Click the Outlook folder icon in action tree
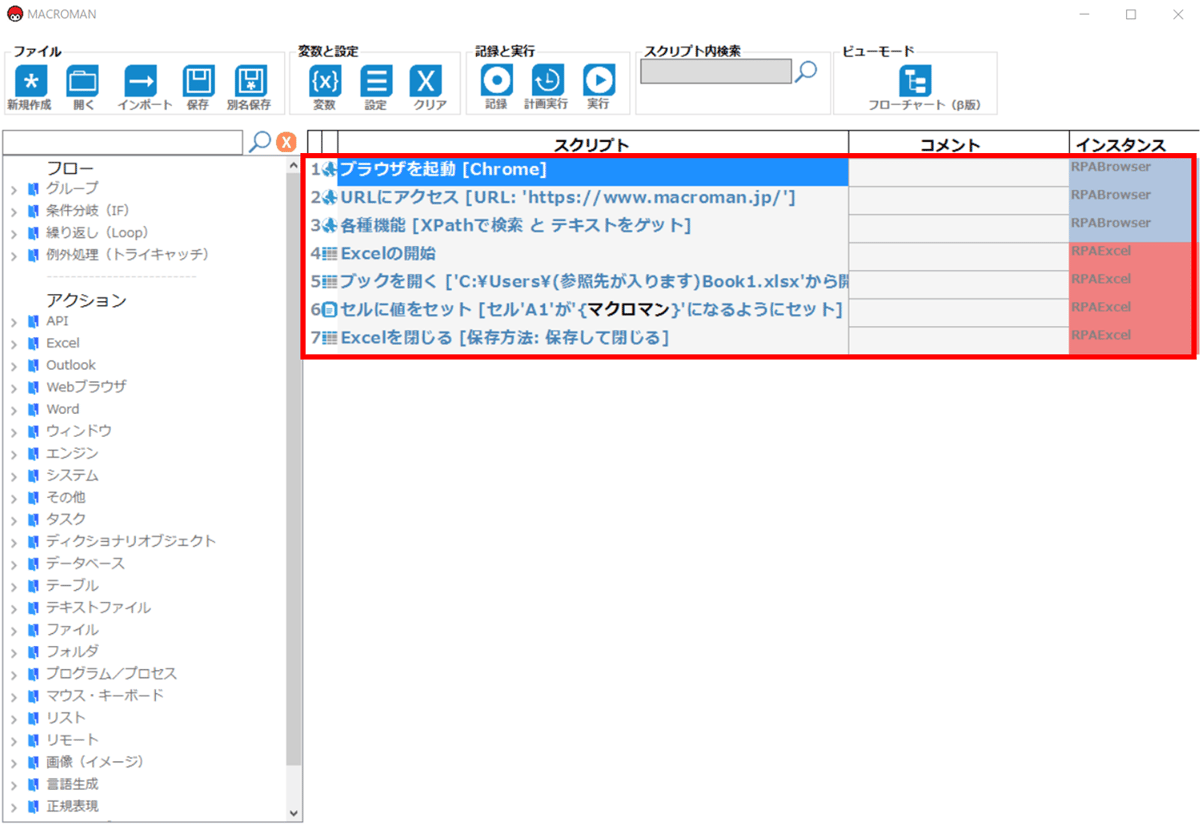The height and width of the screenshot is (824, 1200). tap(33, 365)
